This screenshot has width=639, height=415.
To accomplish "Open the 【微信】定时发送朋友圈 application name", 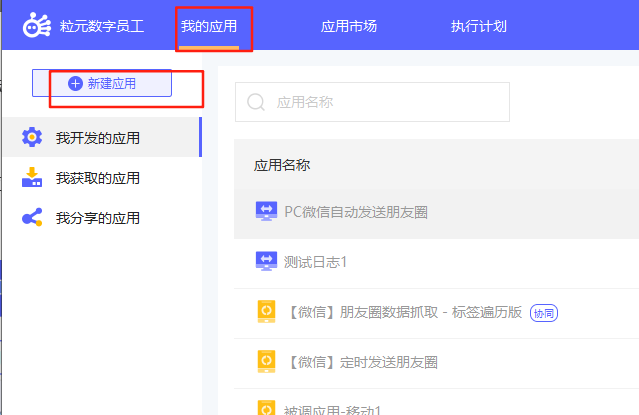I will pos(361,362).
